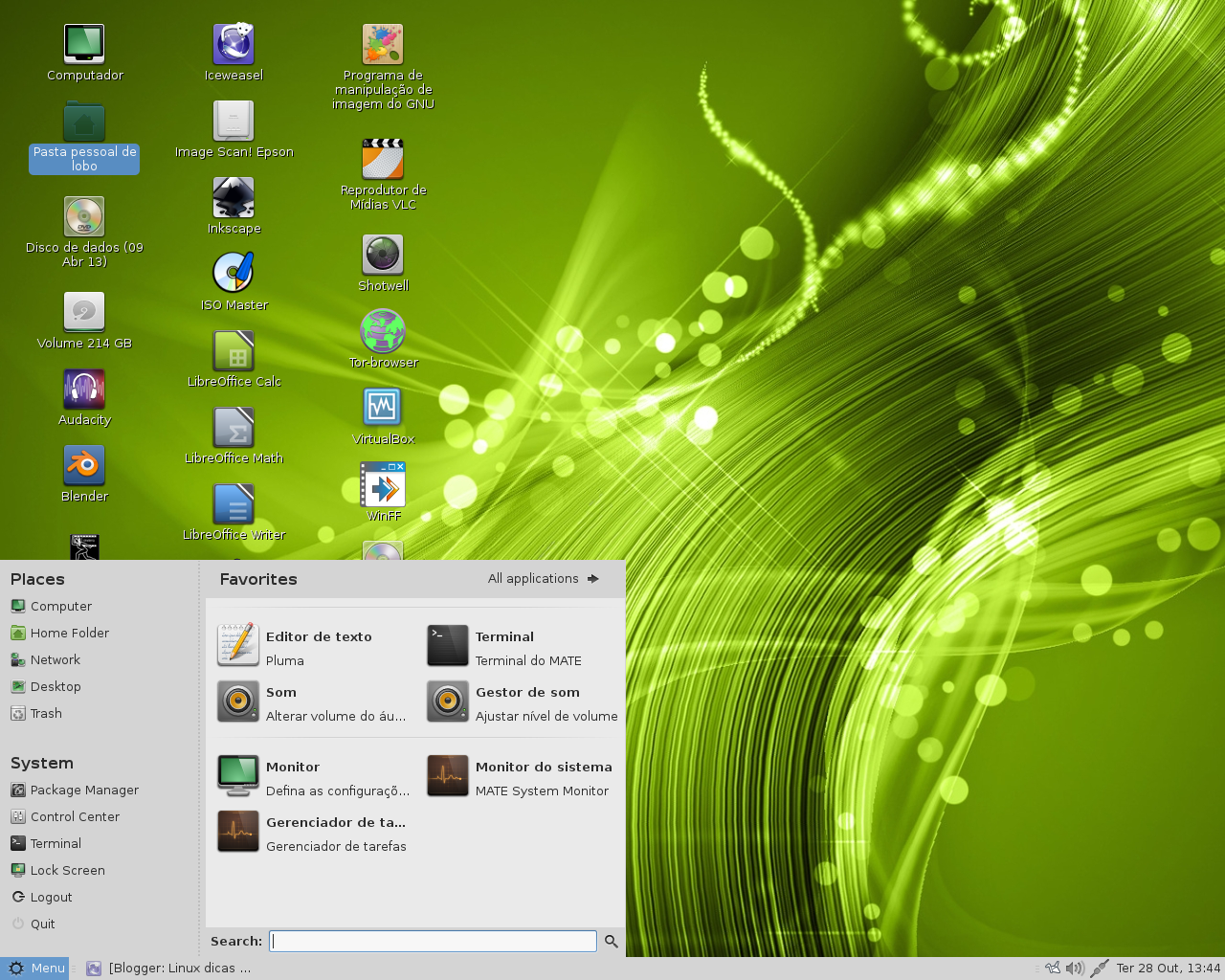Launch Iceweasel from the desktop

pyautogui.click(x=234, y=43)
